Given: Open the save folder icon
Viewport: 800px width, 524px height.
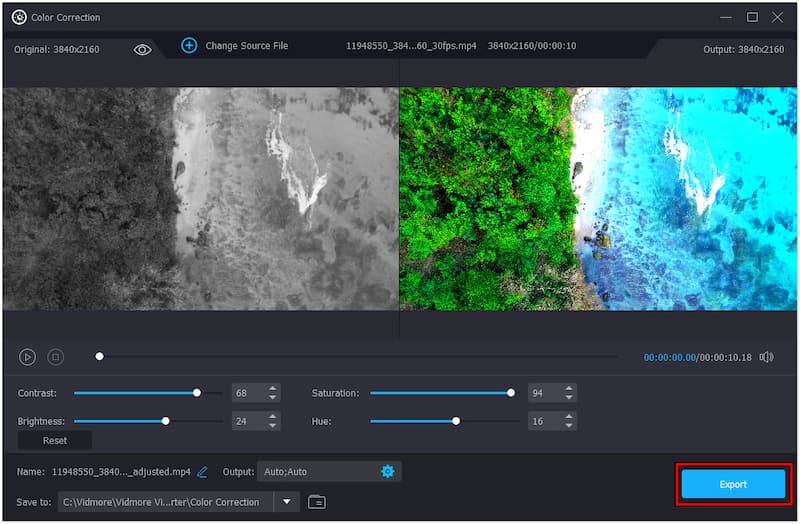Looking at the screenshot, I should click(317, 502).
